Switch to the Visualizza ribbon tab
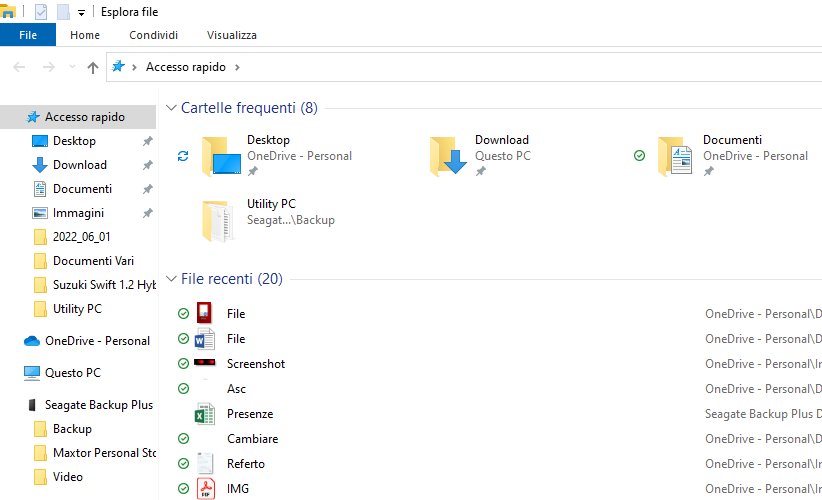 232,35
